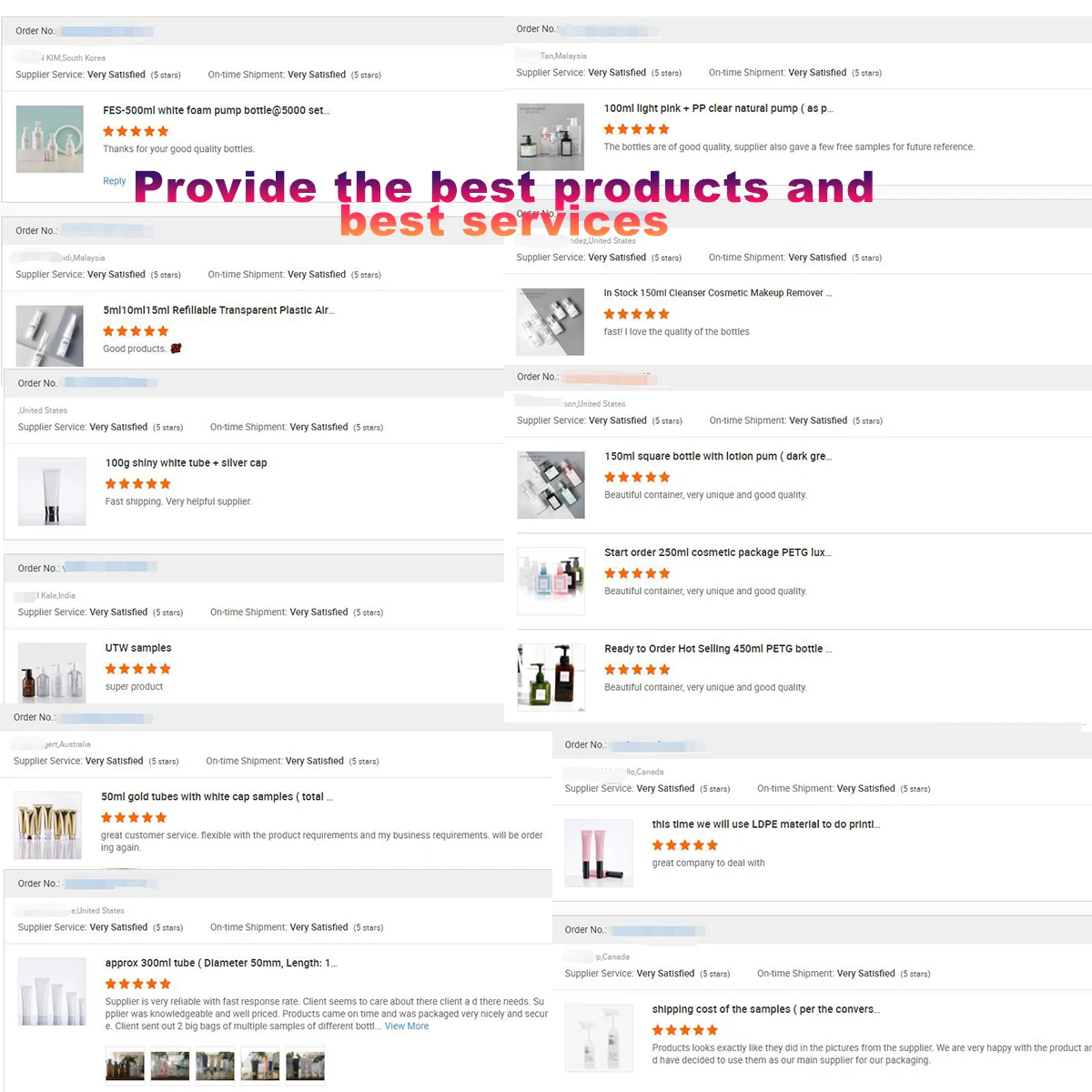
Task: Open the pink LDPE tube product image
Action: [x=599, y=854]
